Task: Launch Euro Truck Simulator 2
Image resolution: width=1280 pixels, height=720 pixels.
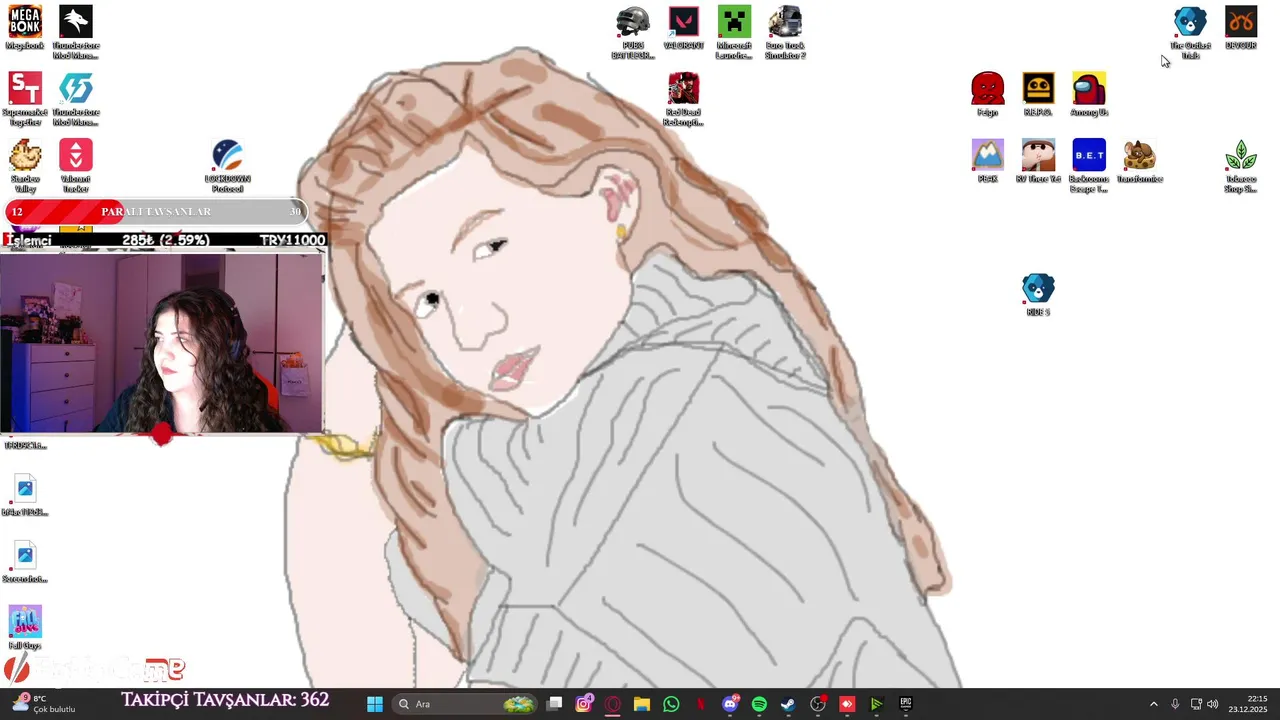Action: 785,32
